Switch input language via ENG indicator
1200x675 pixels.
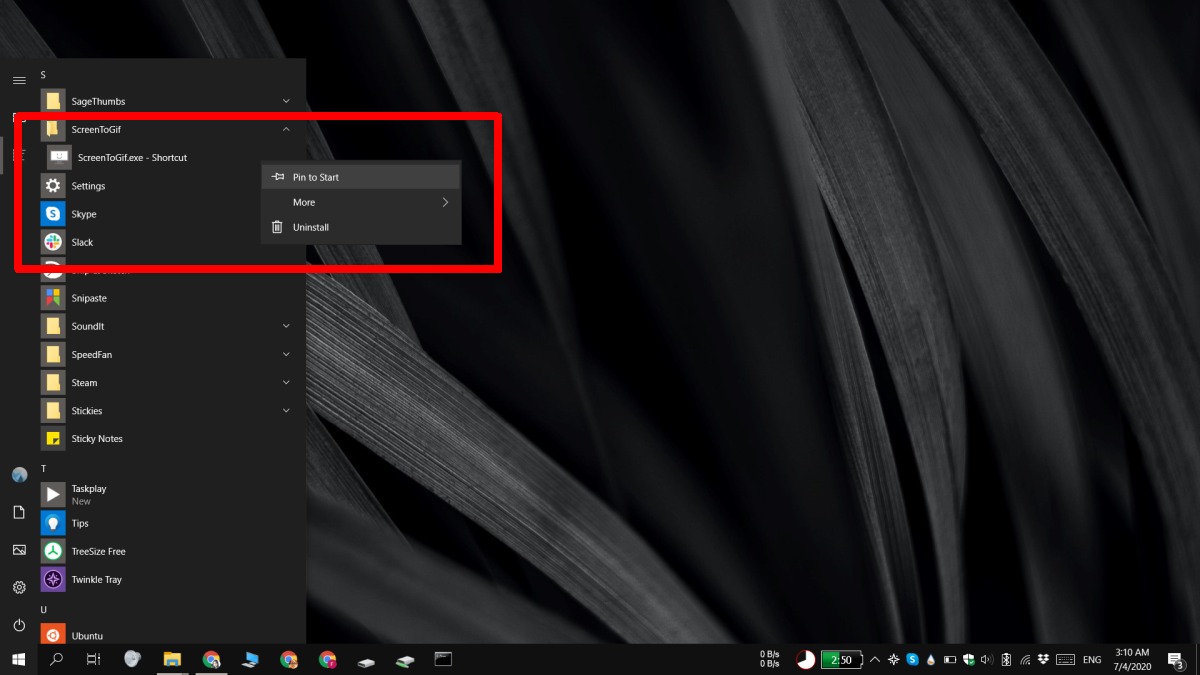pyautogui.click(x=1093, y=659)
